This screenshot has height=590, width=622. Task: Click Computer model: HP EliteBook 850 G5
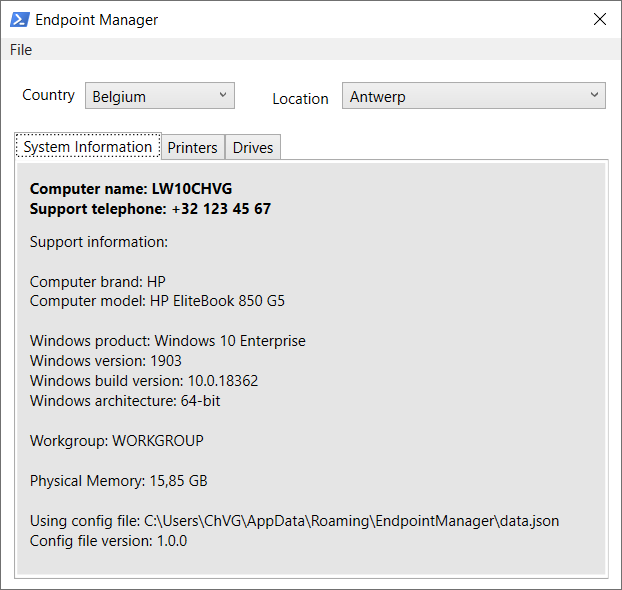click(x=157, y=301)
